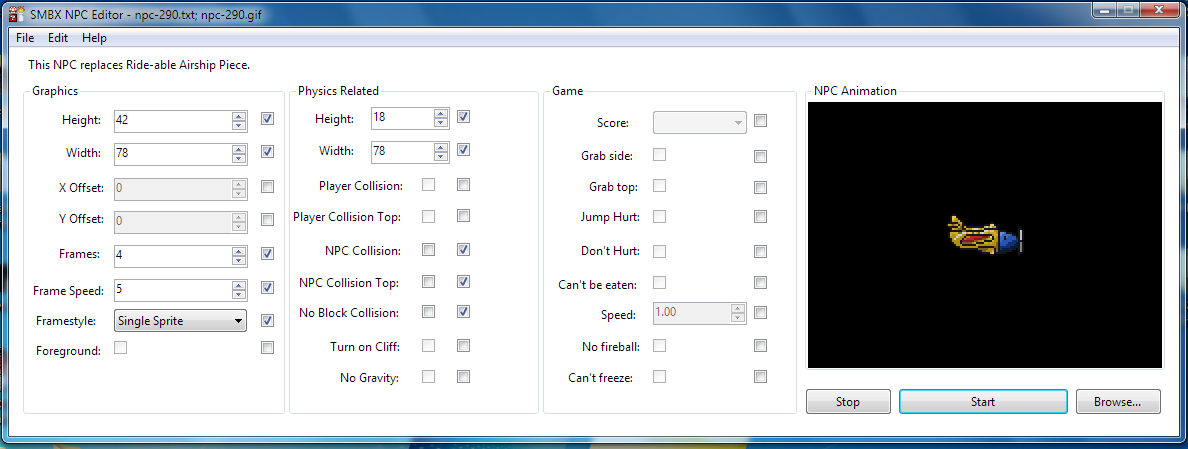
Task: Uncheck the Graphics Height enable checkbox
Action: click(267, 119)
